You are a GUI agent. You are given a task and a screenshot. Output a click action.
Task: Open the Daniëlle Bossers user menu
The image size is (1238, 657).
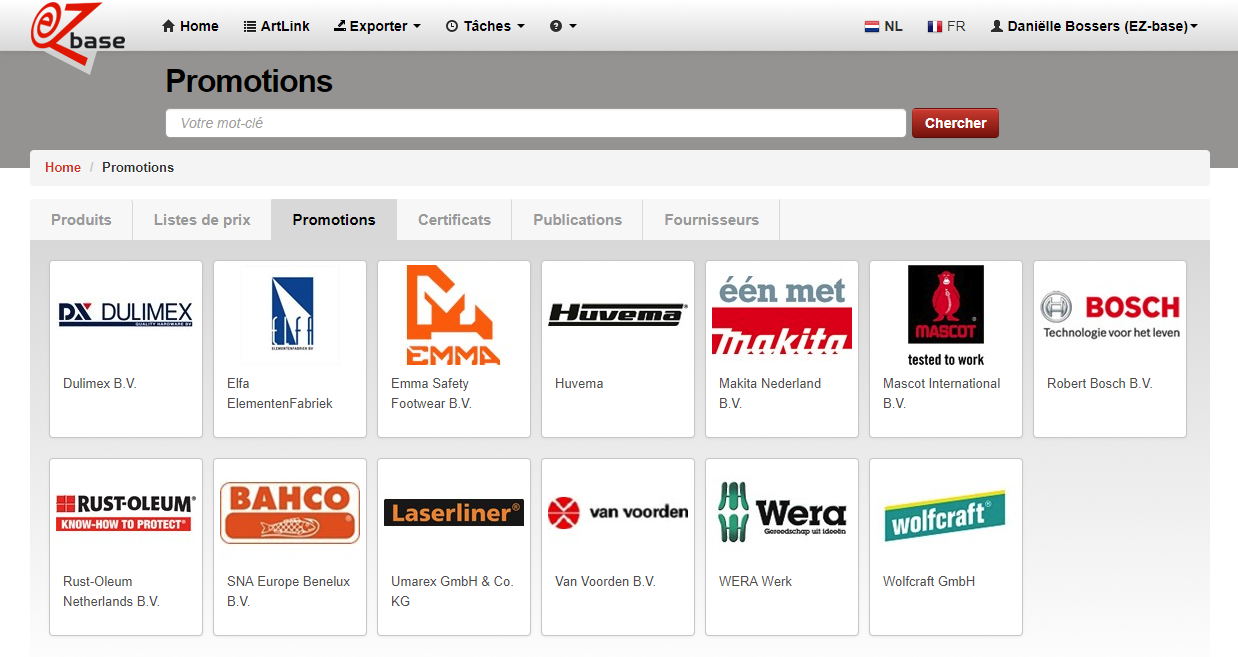pos(1094,26)
